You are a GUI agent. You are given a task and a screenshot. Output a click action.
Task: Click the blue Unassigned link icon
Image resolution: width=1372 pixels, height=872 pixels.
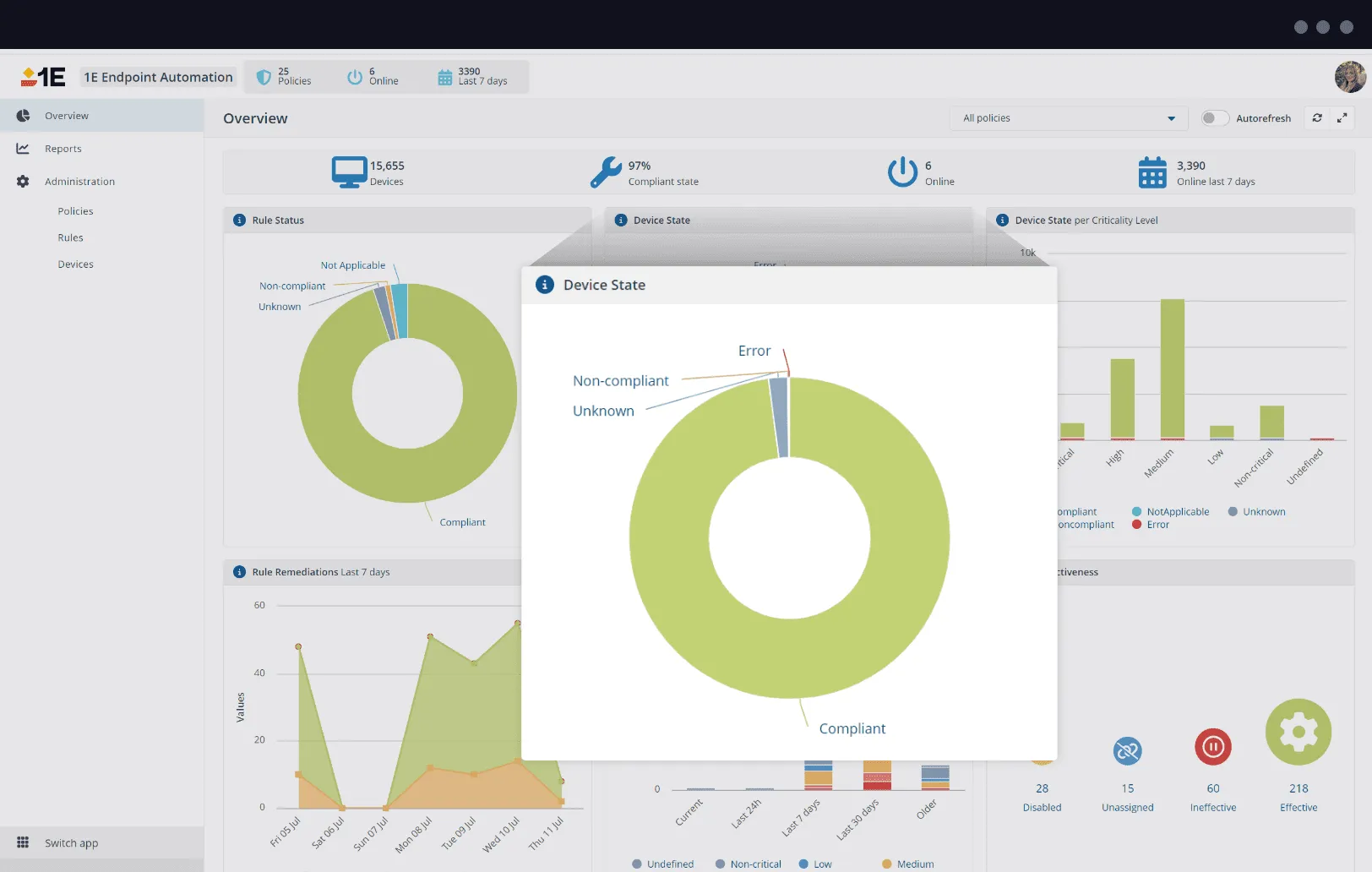1127,750
